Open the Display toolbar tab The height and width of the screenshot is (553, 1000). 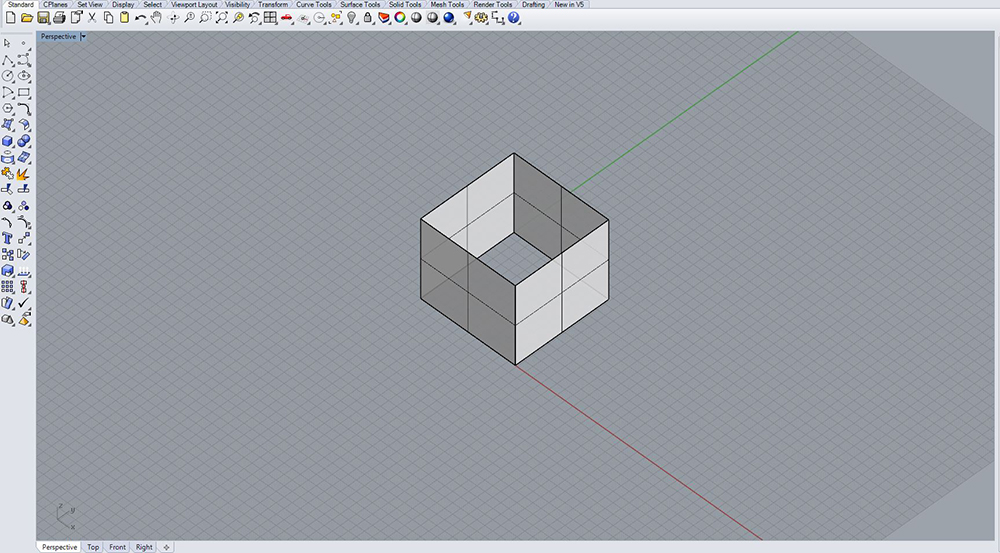coord(123,4)
